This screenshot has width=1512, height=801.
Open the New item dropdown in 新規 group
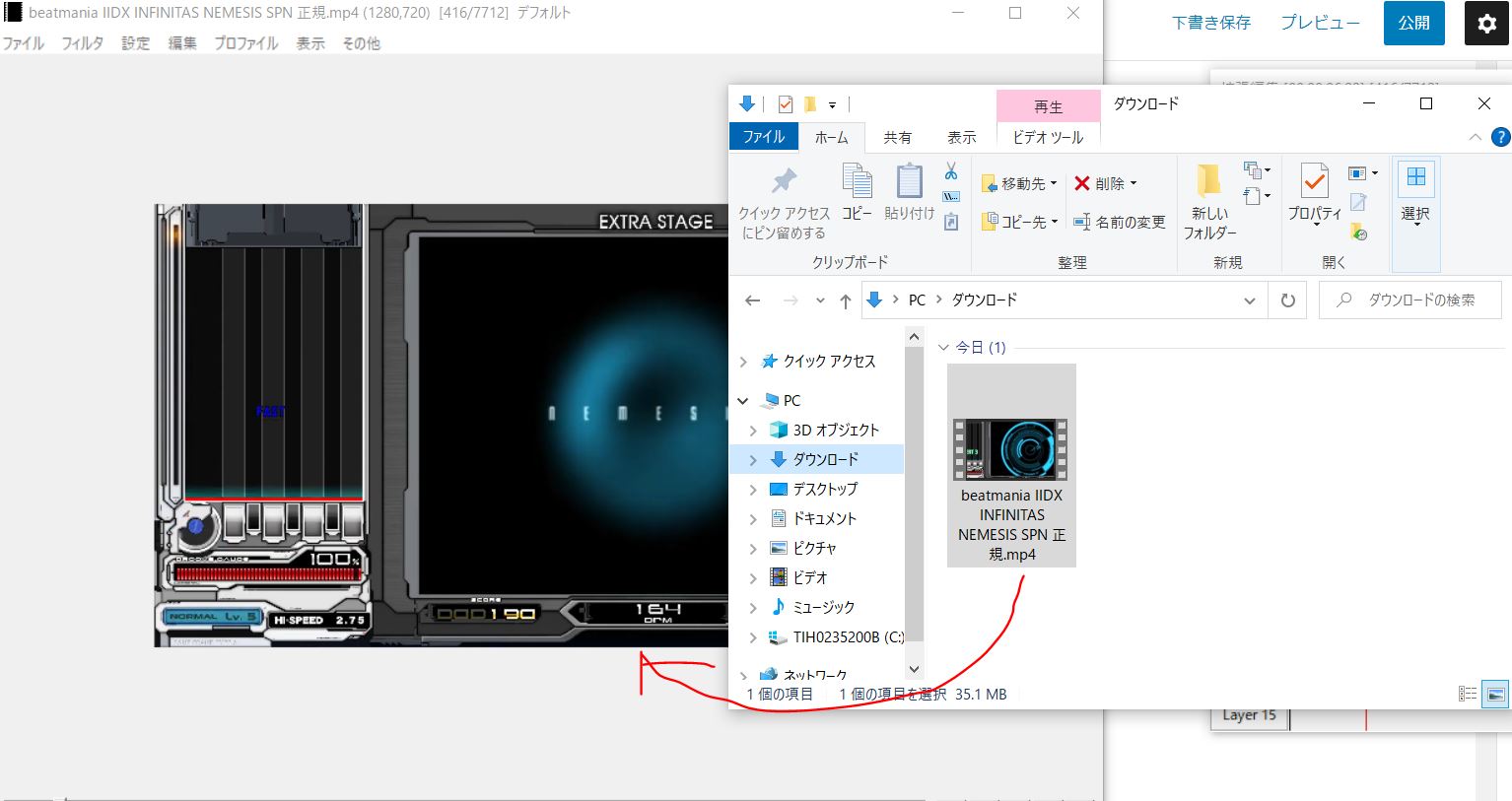click(1257, 169)
